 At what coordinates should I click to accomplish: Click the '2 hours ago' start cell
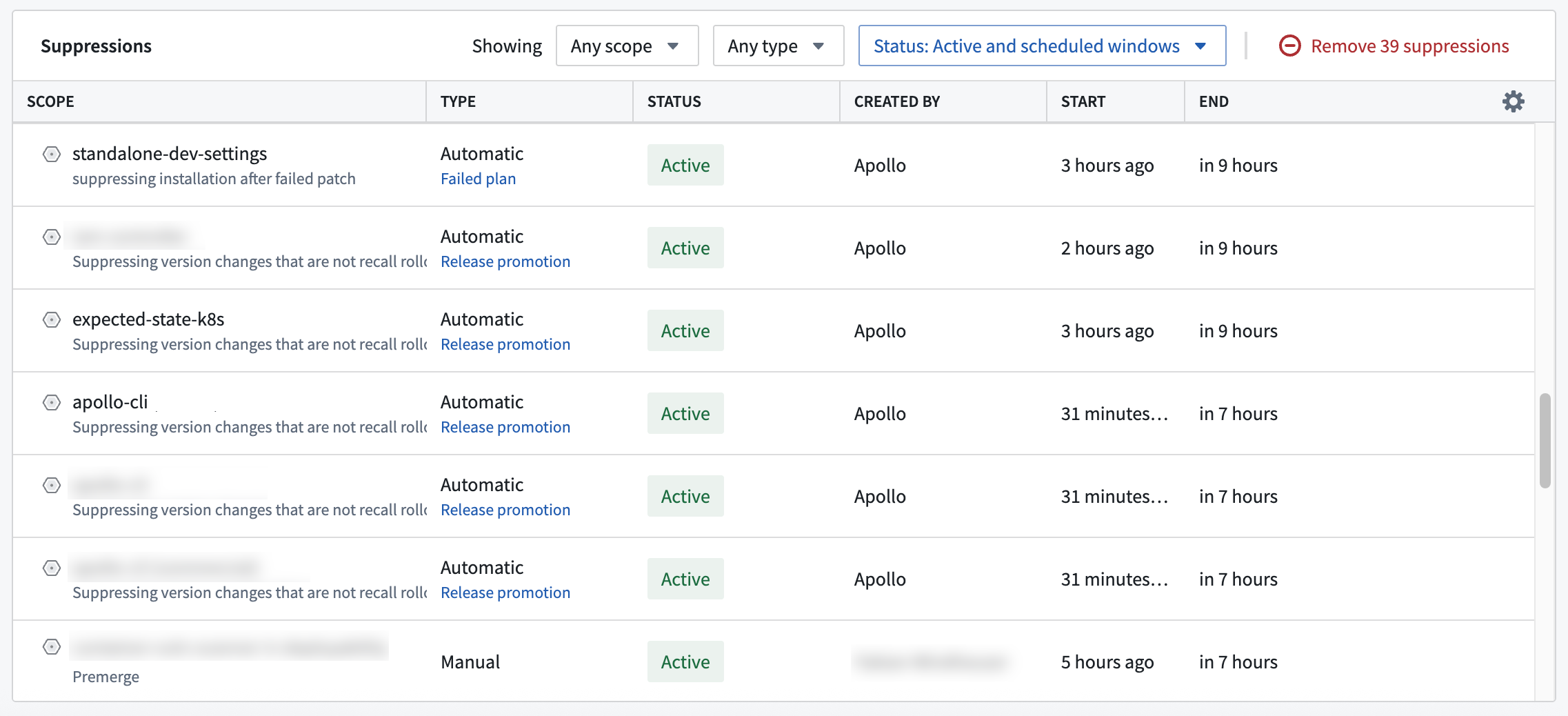pyautogui.click(x=1107, y=248)
